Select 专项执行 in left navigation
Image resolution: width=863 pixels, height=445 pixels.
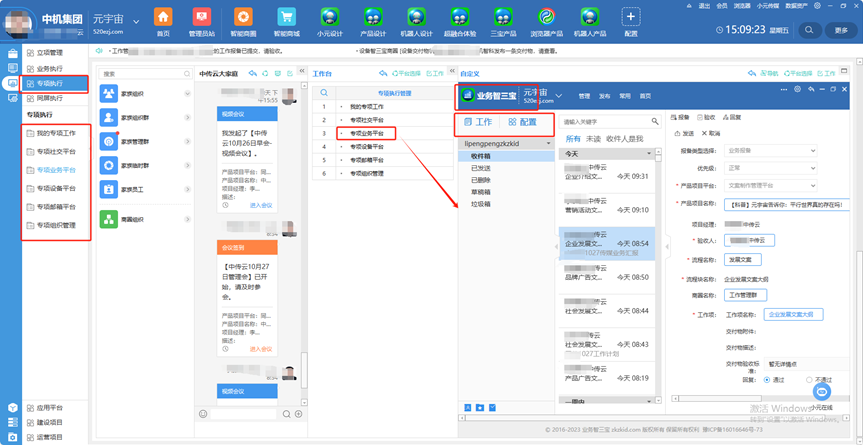pos(54,84)
